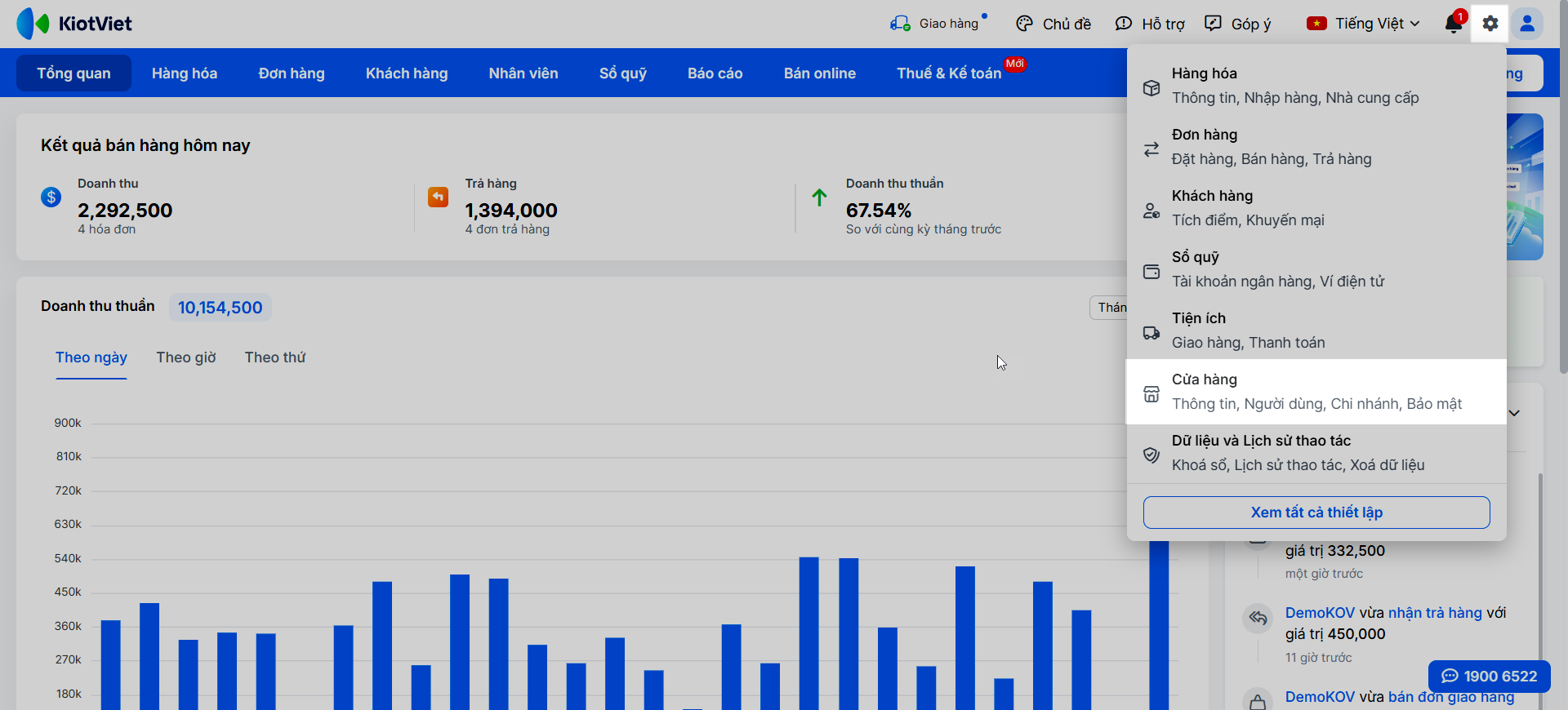Open the Báo cáo menu
The image size is (1568, 710).
[715, 73]
